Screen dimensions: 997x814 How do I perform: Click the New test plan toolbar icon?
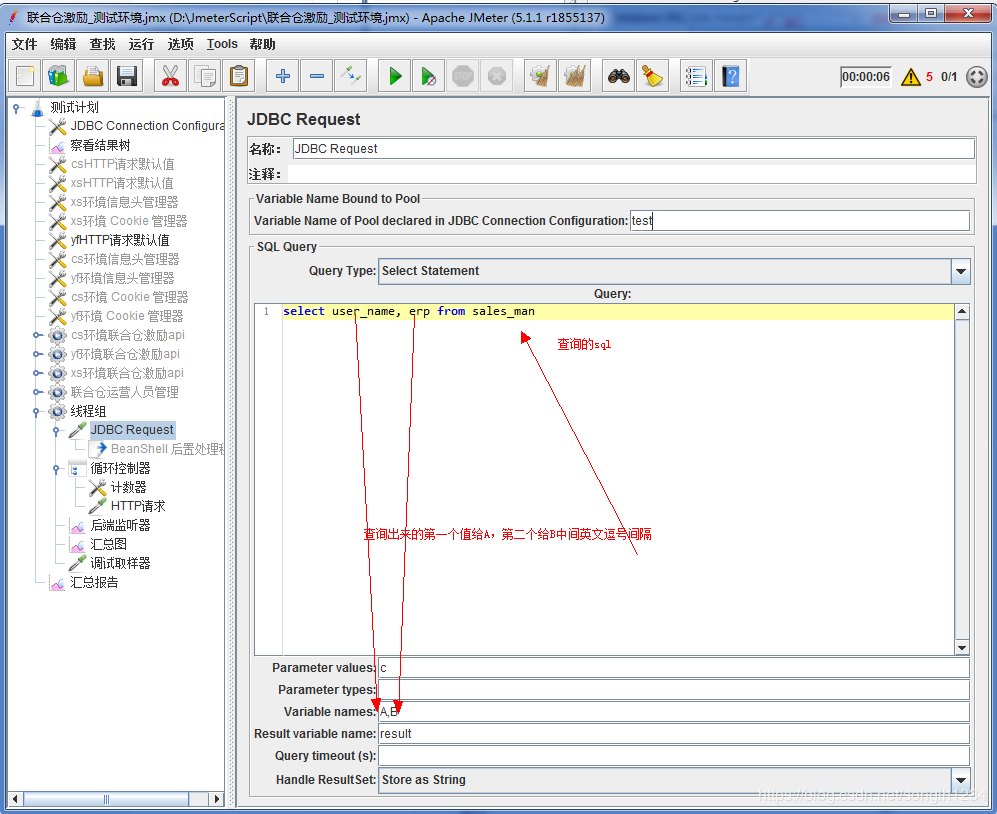pos(25,77)
